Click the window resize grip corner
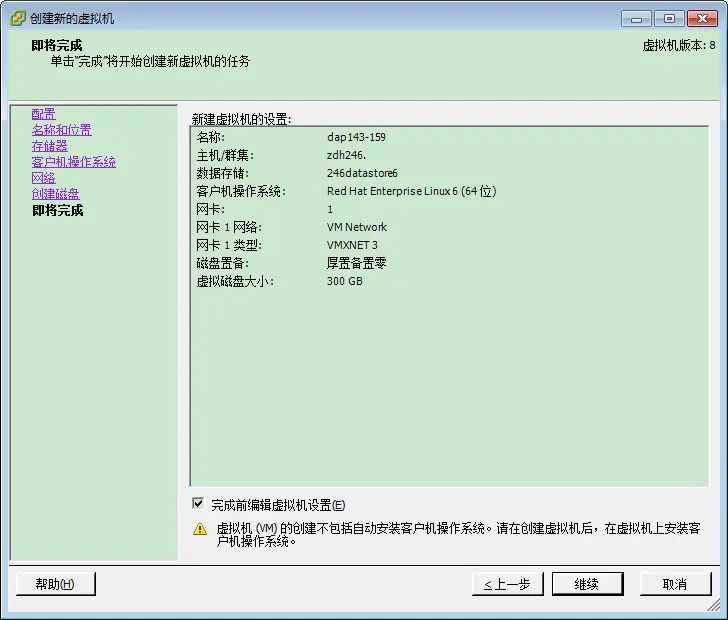The image size is (728, 620). pyautogui.click(x=714, y=605)
